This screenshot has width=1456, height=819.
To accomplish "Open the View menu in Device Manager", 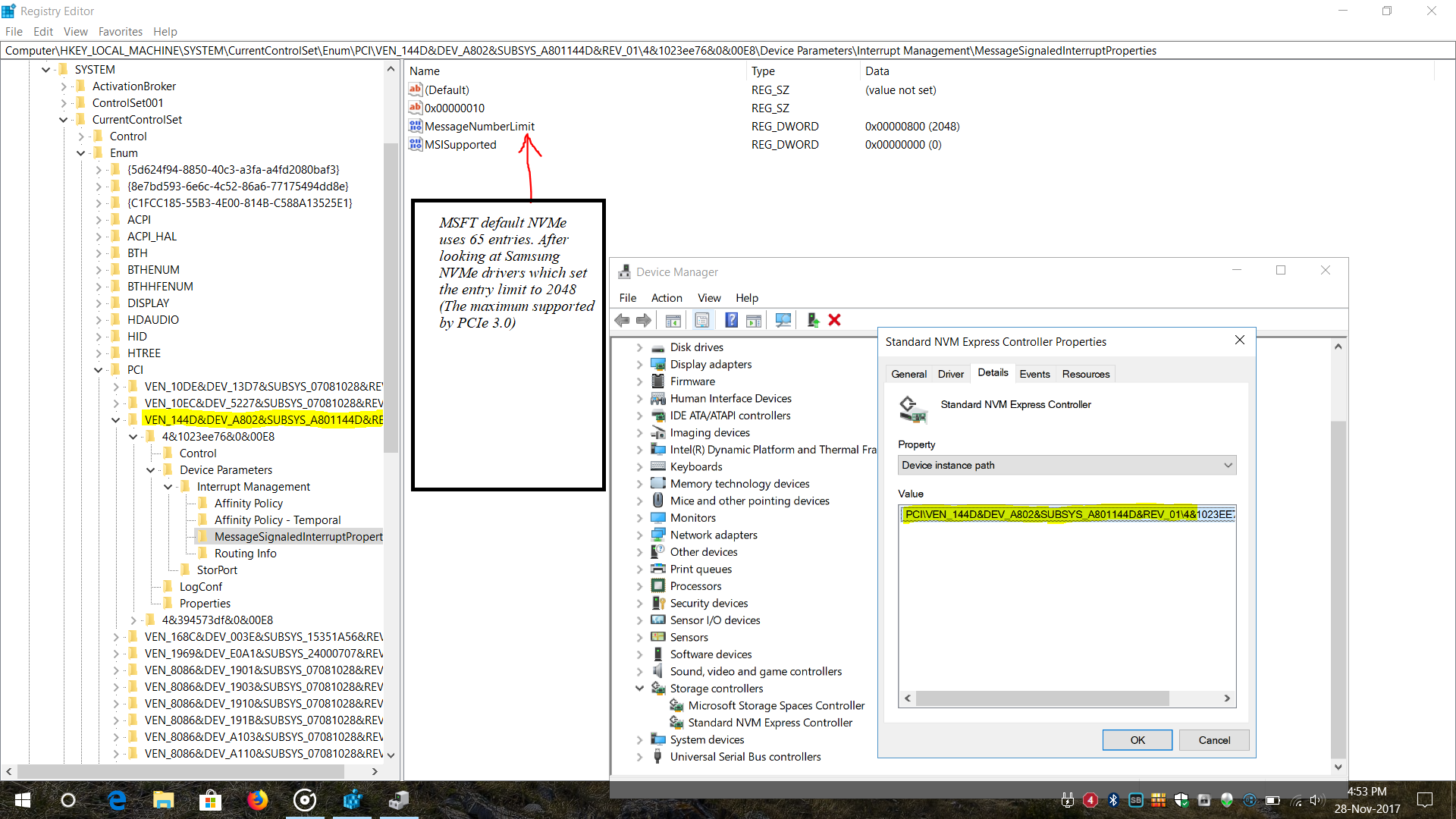I will (x=709, y=297).
